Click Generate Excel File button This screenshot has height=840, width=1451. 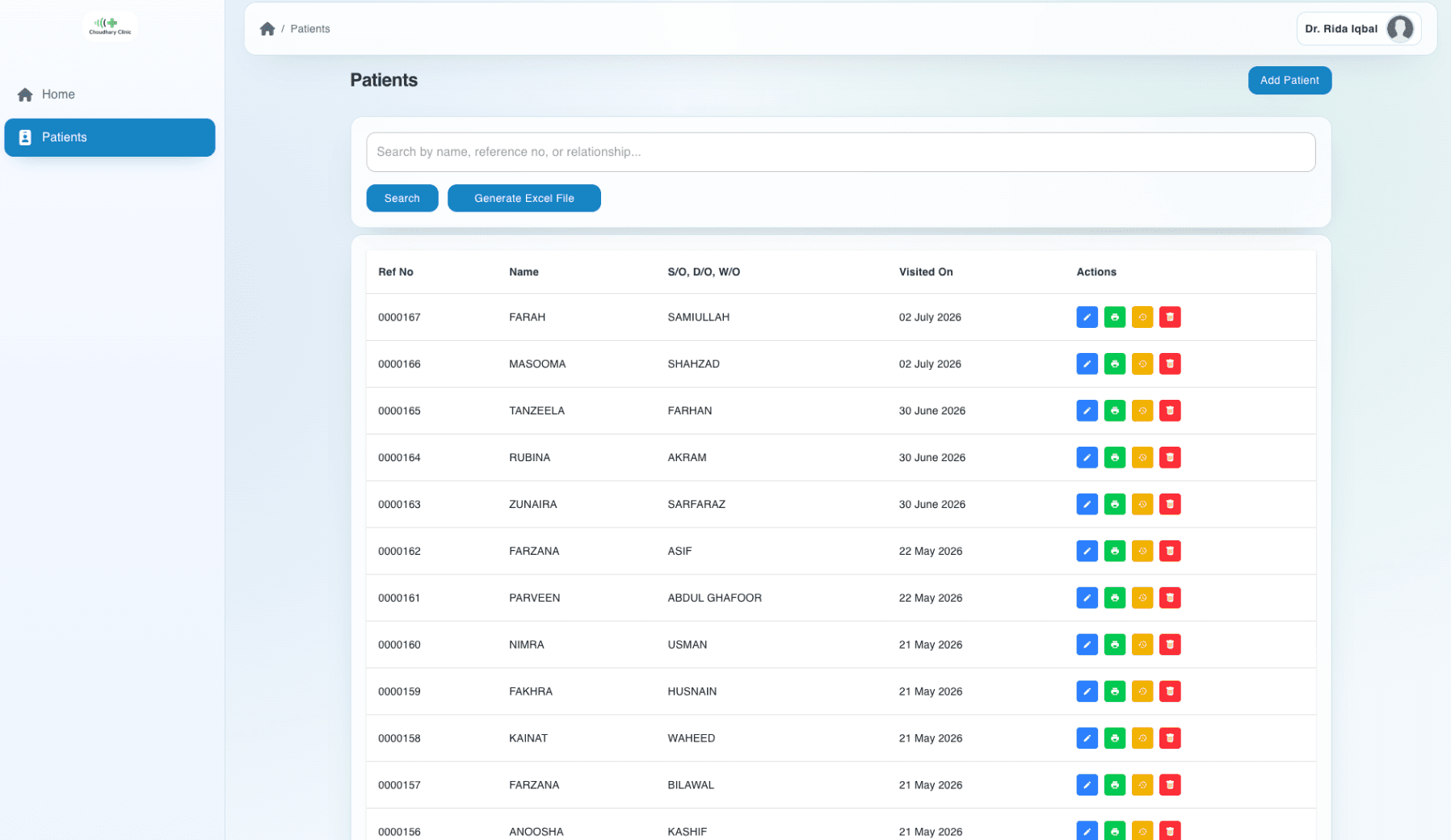524,199
